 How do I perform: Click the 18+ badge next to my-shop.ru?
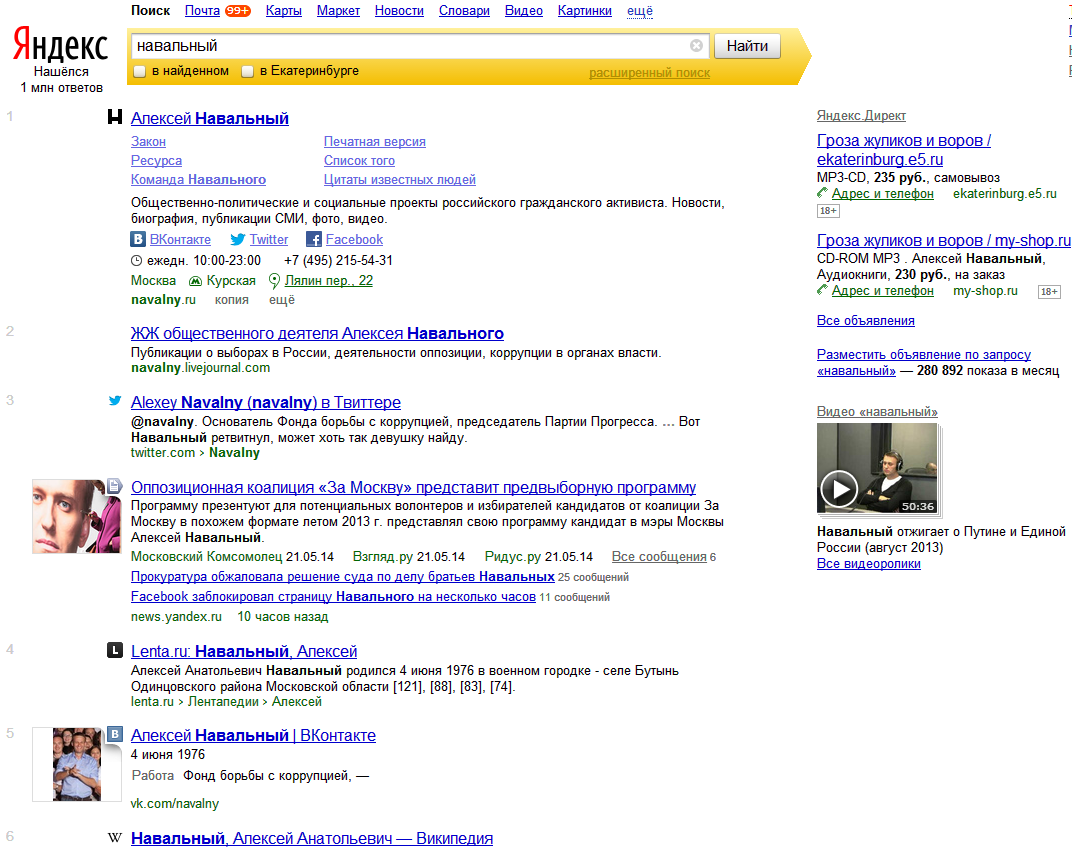pyautogui.click(x=1049, y=292)
